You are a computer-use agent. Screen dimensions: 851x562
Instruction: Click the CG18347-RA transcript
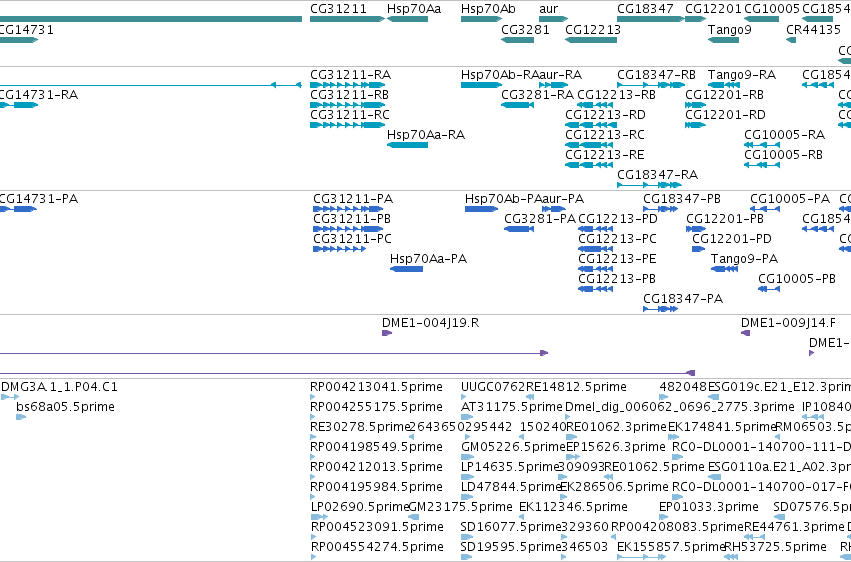650,185
